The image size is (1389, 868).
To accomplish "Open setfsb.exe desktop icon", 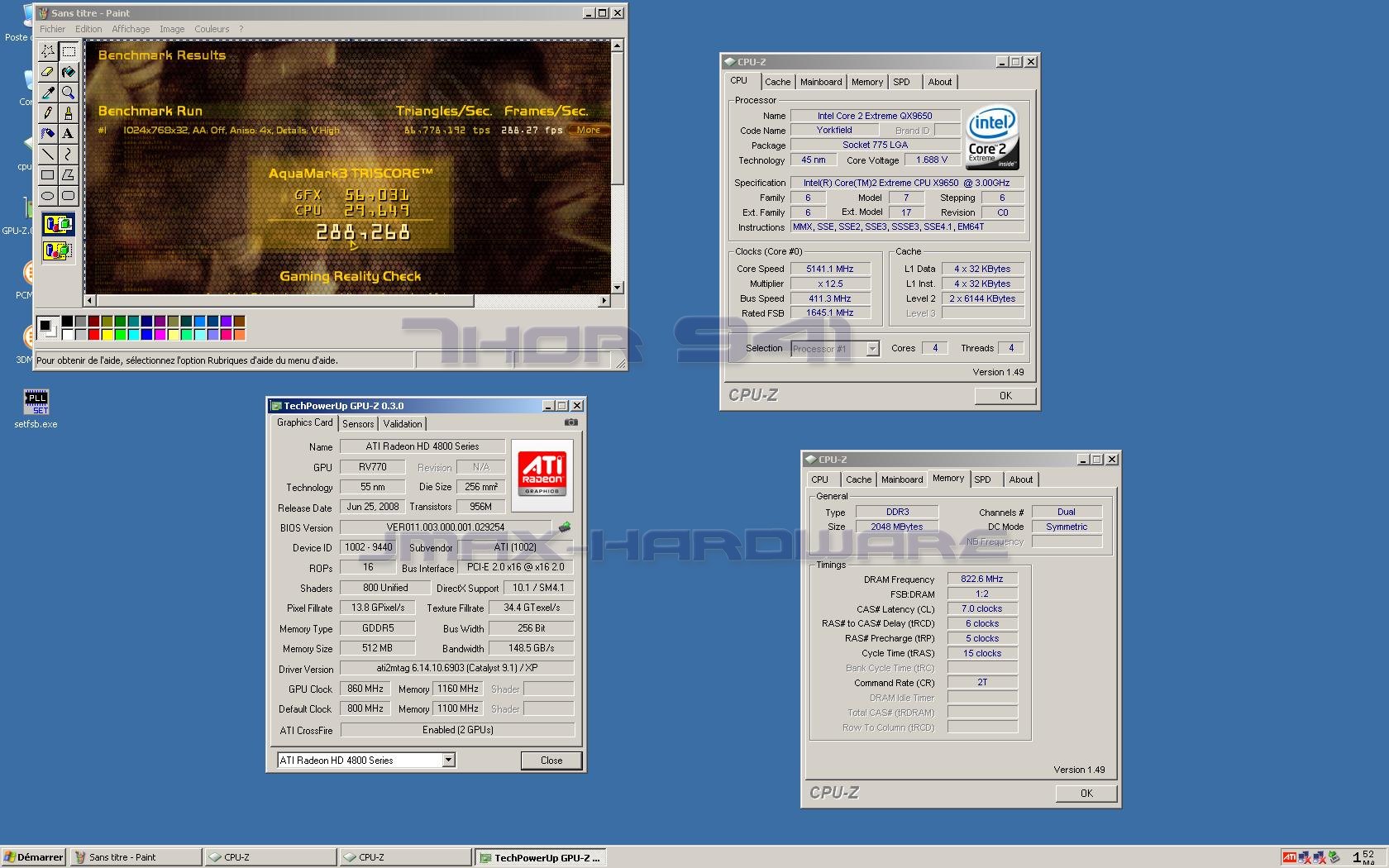I will tap(36, 408).
